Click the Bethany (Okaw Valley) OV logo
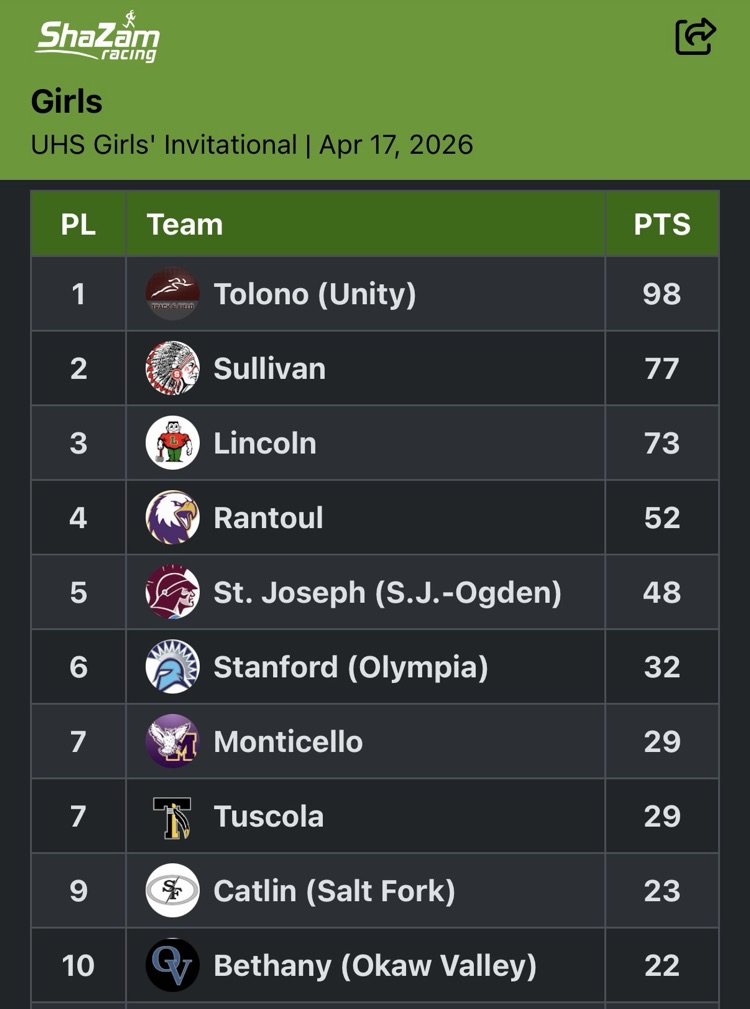Viewport: 750px width, 1009px height. pyautogui.click(x=172, y=965)
